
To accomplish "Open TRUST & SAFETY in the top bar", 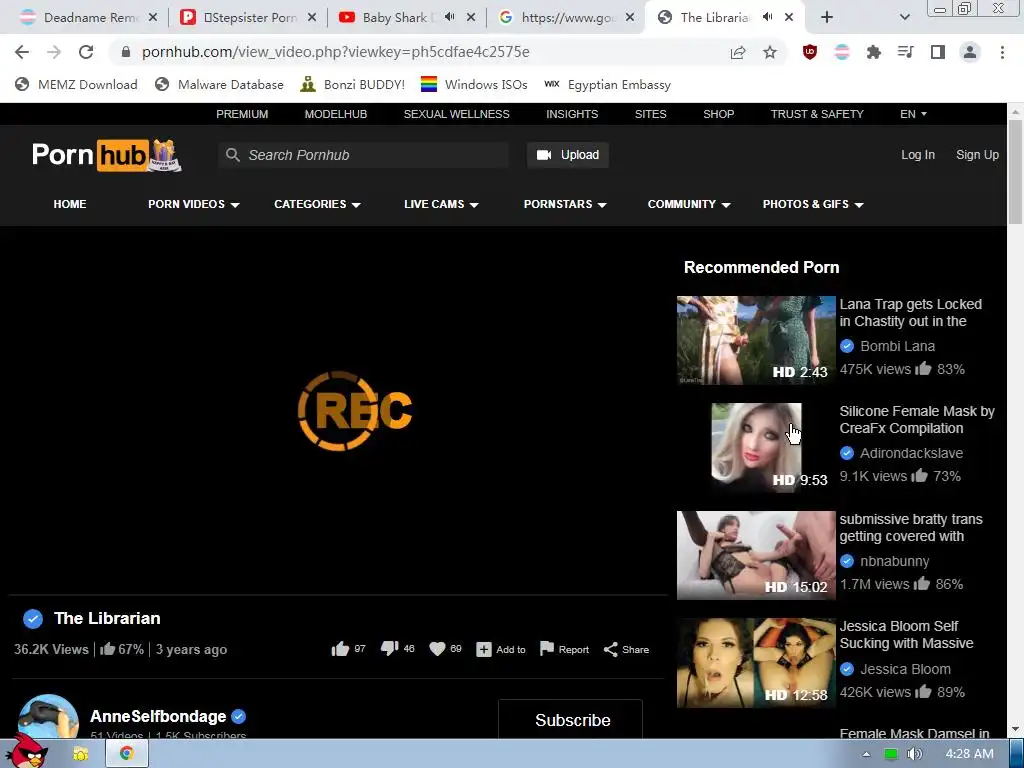I will click(817, 114).
